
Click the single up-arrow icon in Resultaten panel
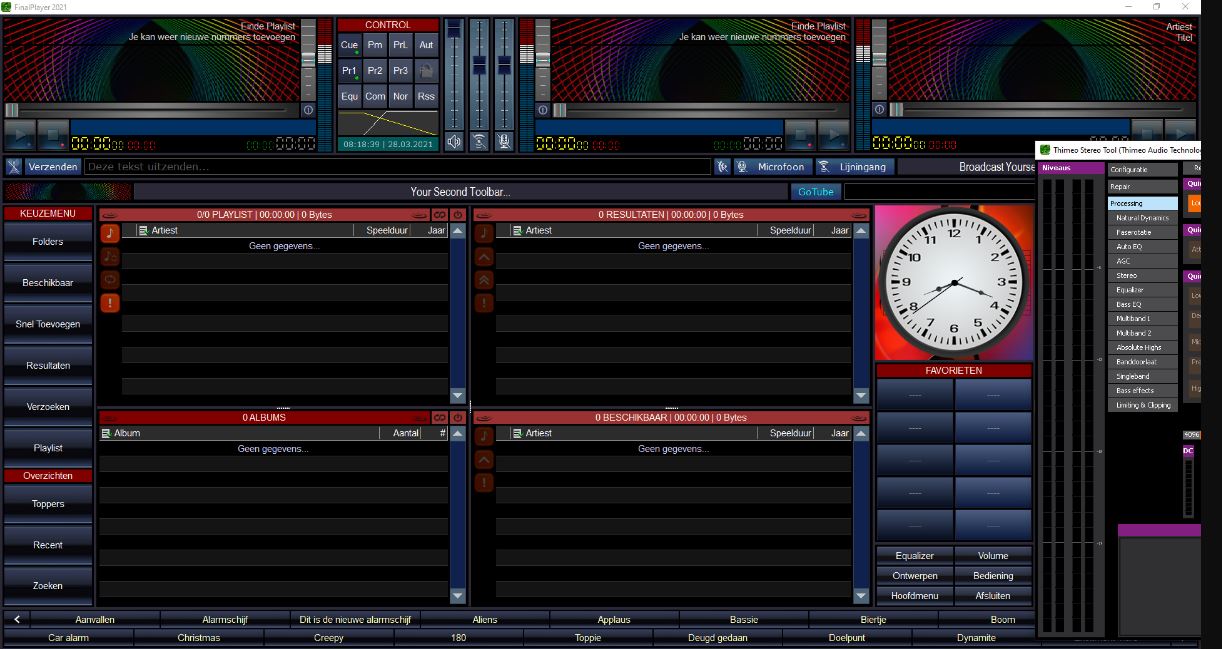[x=484, y=257]
